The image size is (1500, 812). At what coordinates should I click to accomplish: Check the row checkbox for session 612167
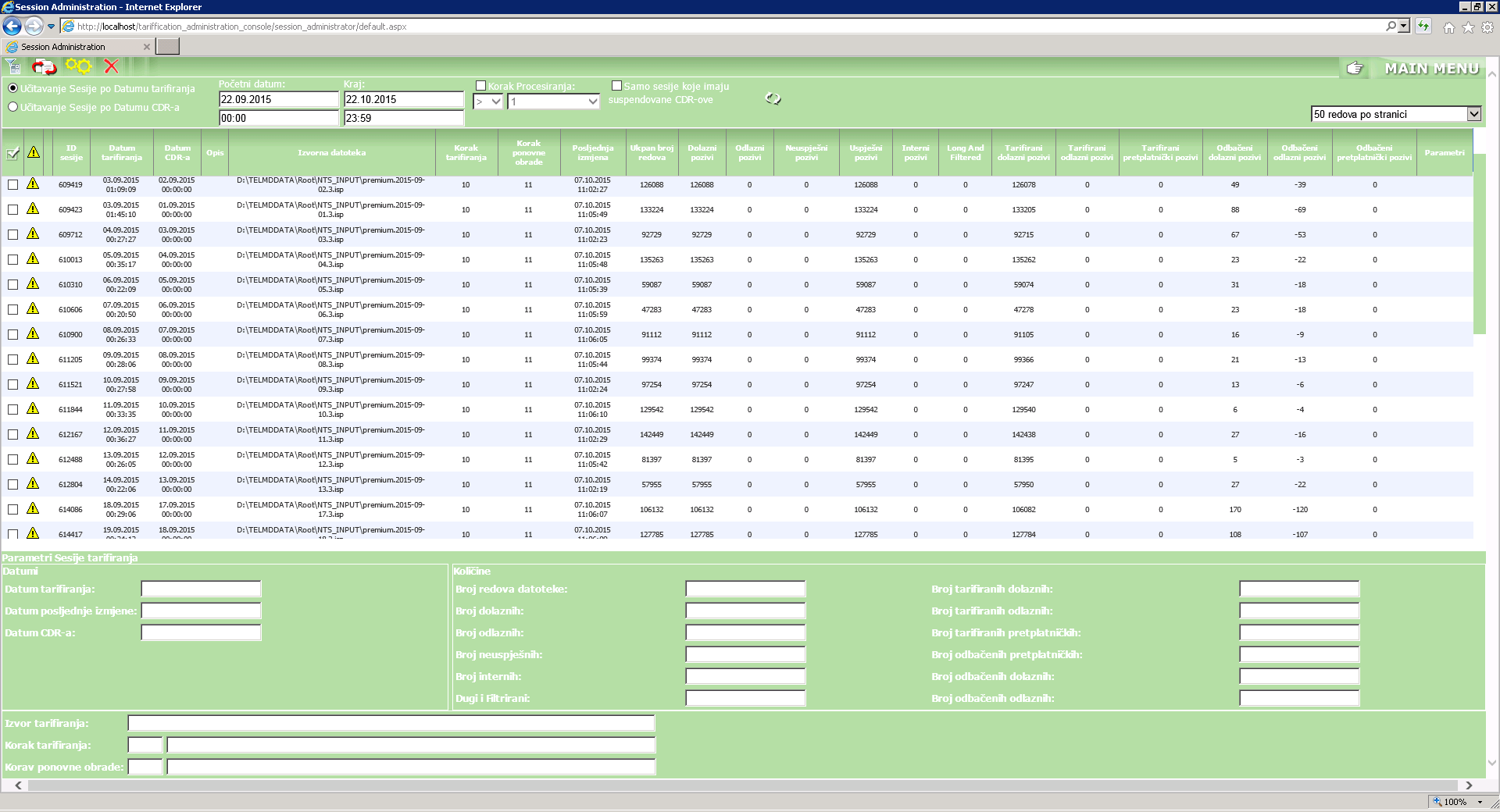(12, 435)
